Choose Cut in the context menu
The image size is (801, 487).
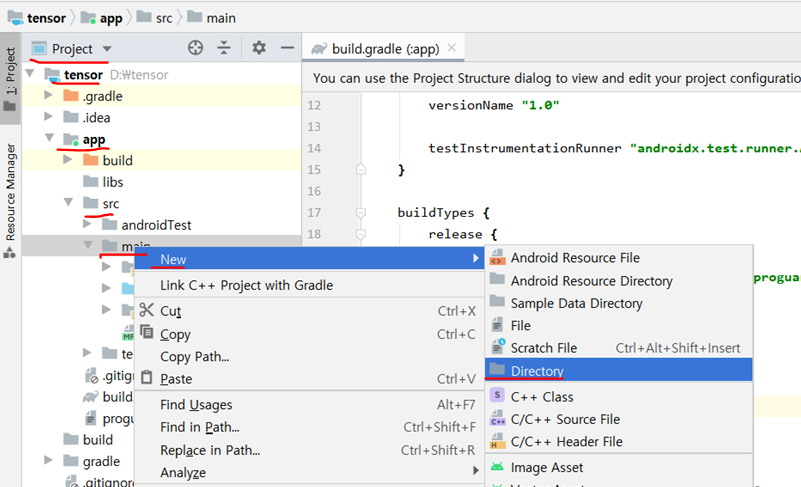click(x=310, y=311)
